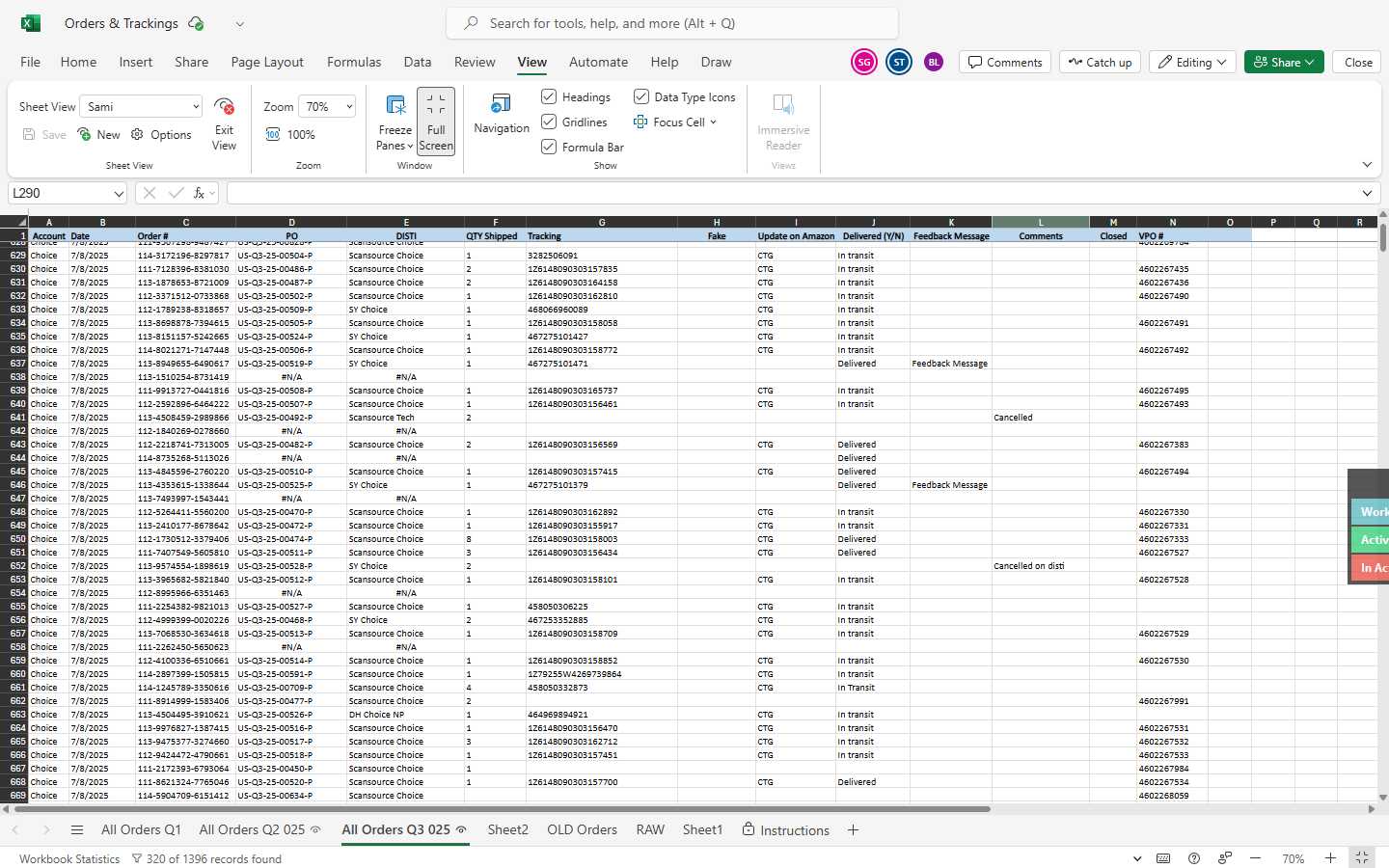Toggle the Gridlines checkbox
This screenshot has height=868, width=1389.
pos(549,122)
